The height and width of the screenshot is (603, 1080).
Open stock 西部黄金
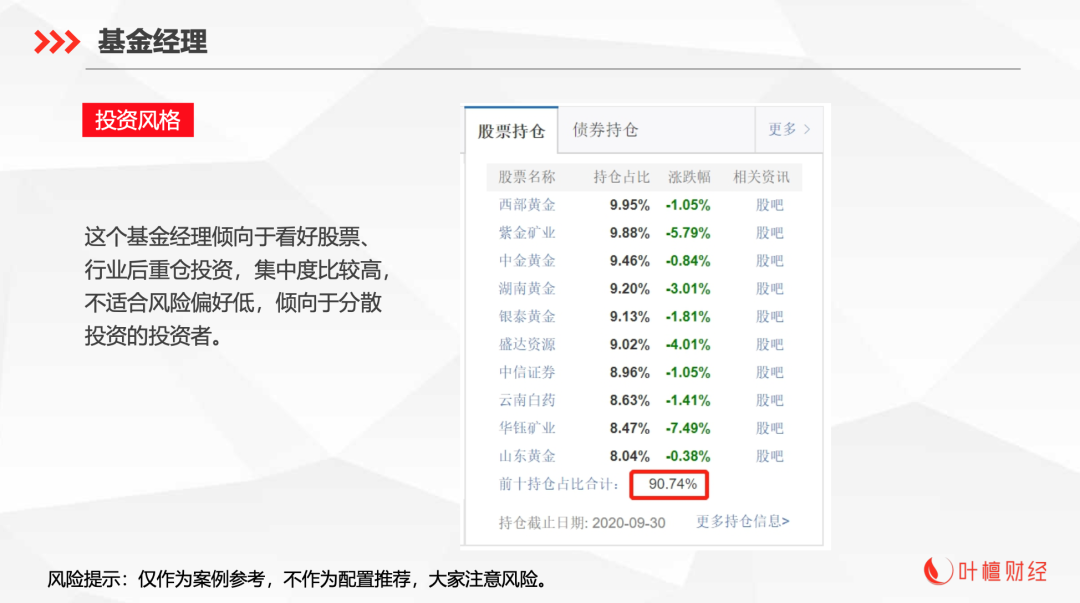[527, 205]
